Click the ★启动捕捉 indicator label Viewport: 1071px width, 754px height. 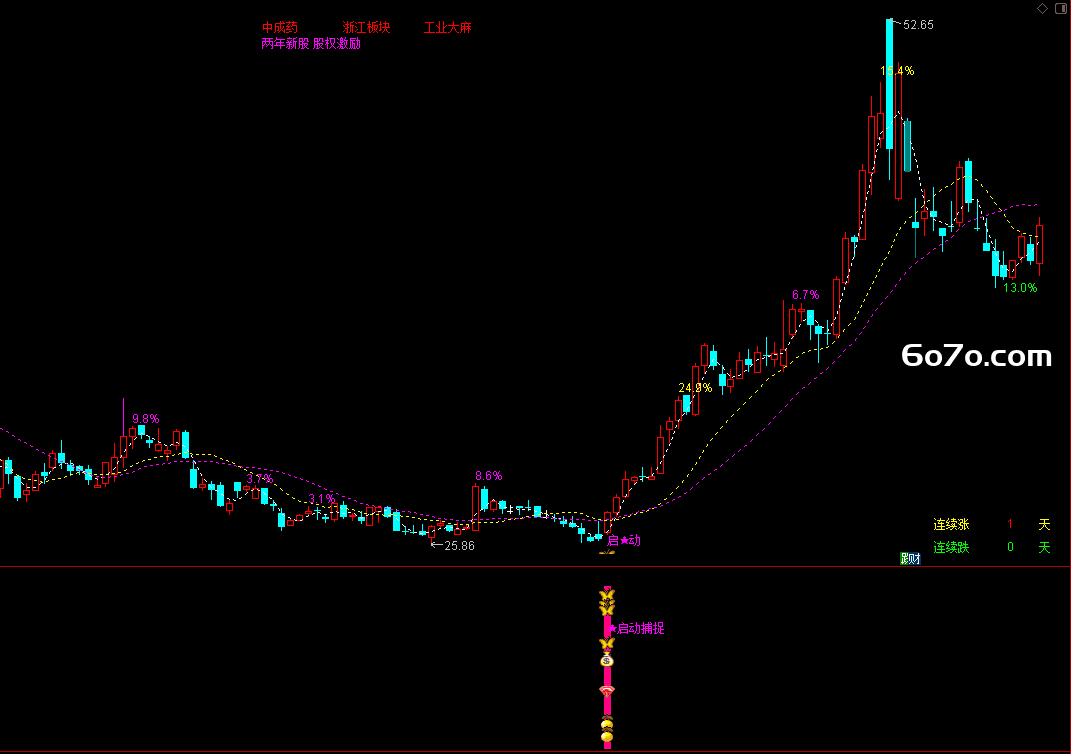point(636,628)
